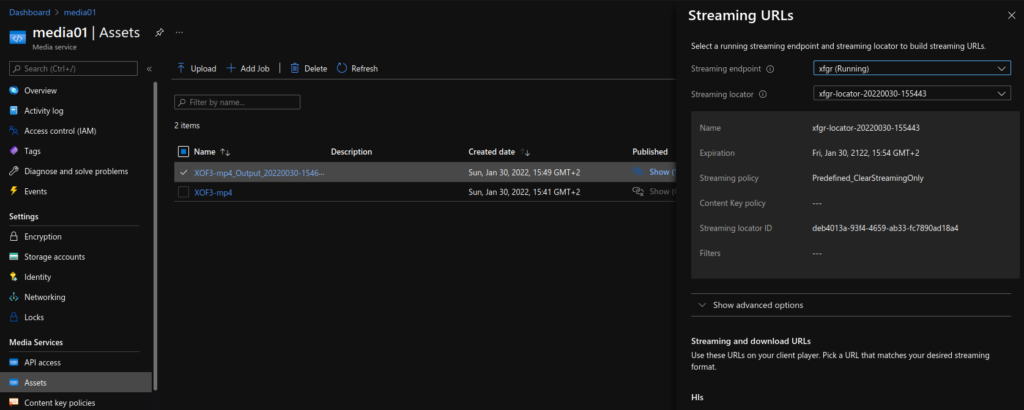This screenshot has height=410, width=1024.
Task: Click the date Sun, Jan 30, 2022, 15:41
Action: click(524, 192)
